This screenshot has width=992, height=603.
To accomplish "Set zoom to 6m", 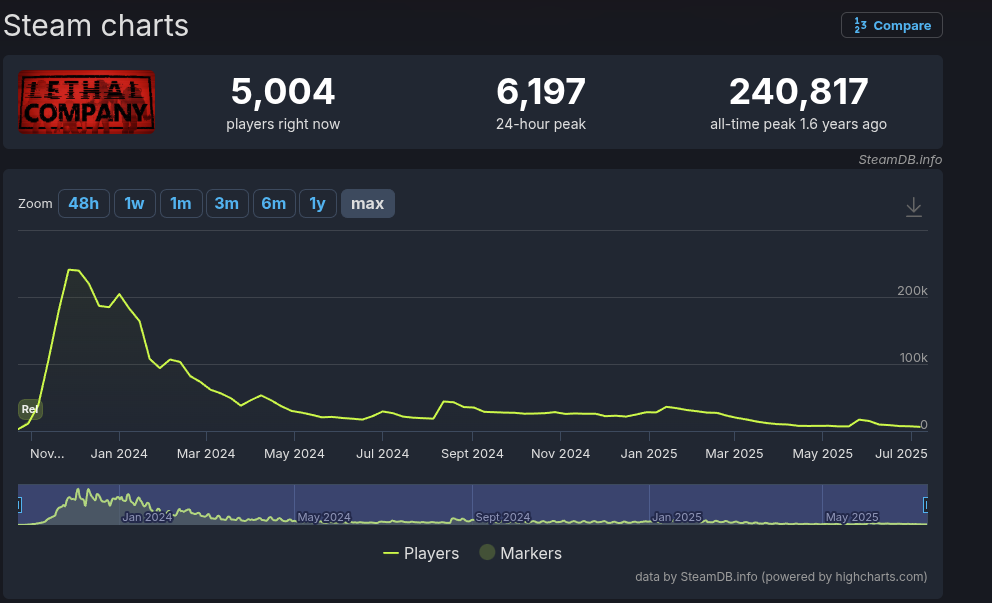I will click(274, 204).
